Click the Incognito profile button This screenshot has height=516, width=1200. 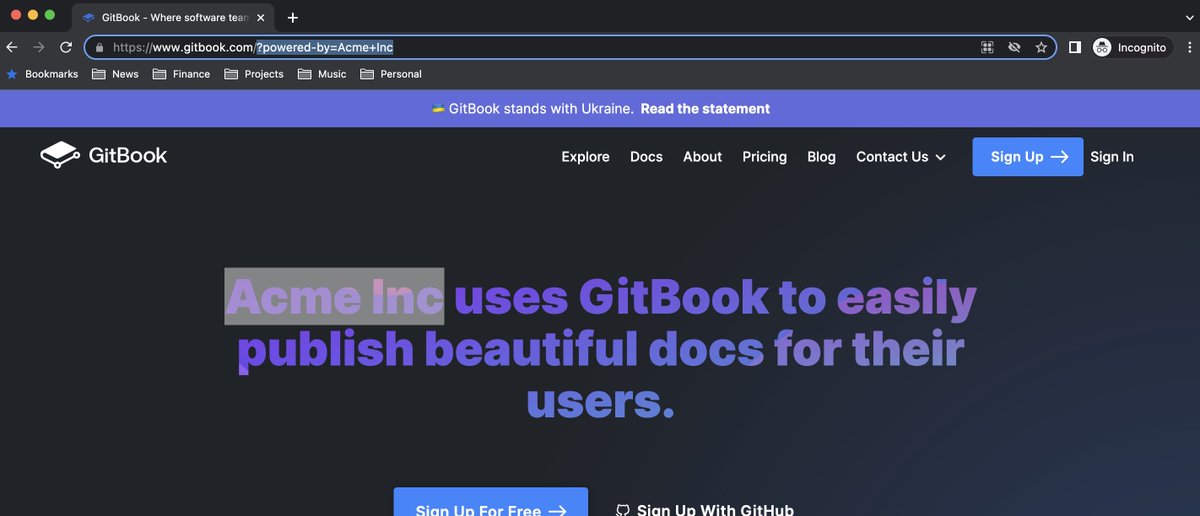coord(1133,47)
